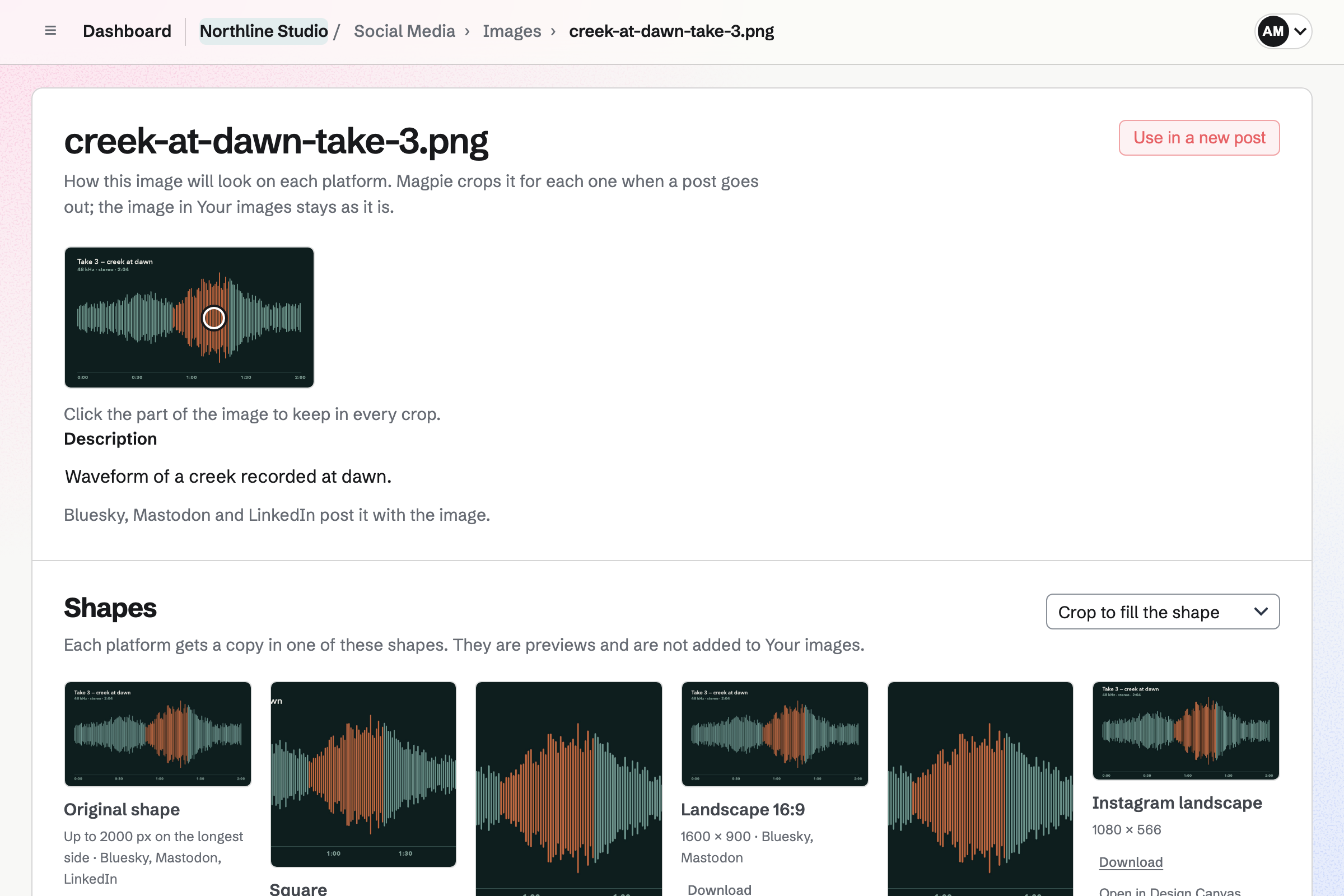Click the third tall waveform crop thumbnail
The width and height of the screenshot is (1344, 896).
(x=568, y=788)
